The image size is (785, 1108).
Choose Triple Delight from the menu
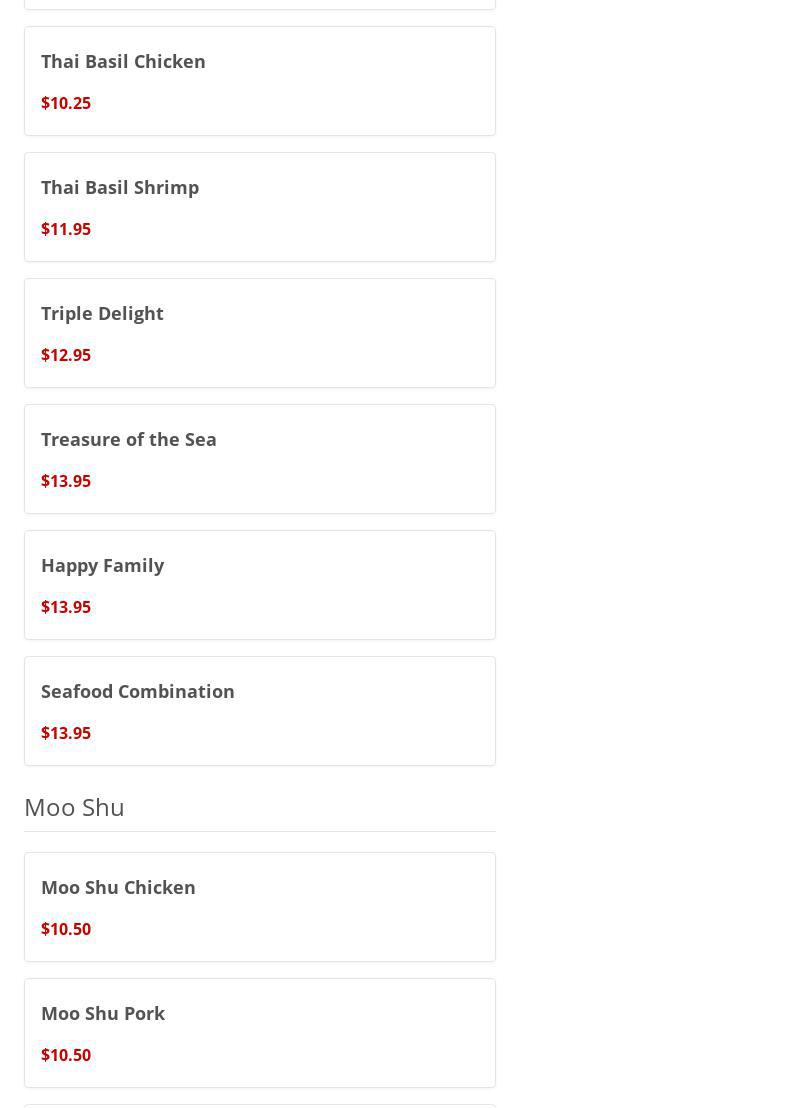(102, 313)
